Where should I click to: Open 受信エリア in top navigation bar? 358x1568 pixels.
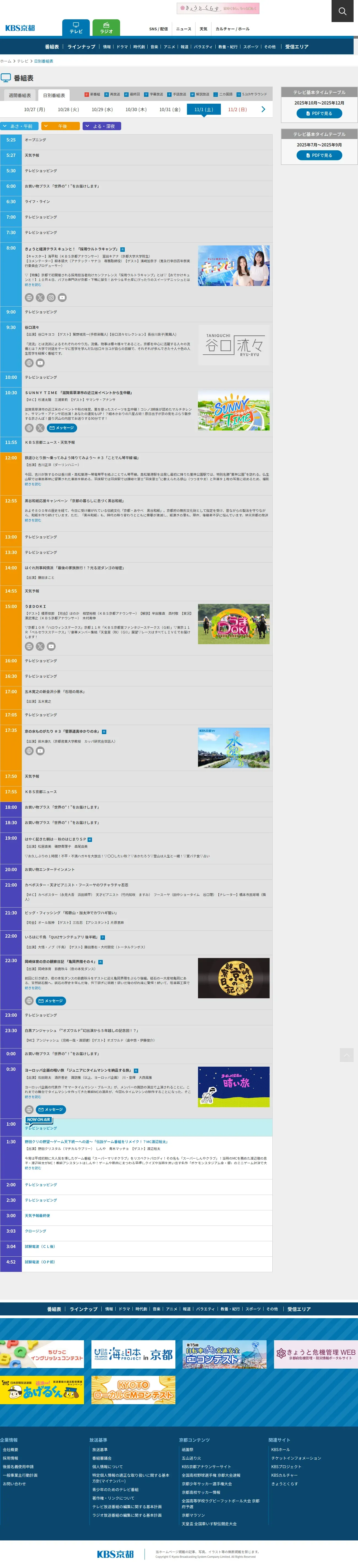(297, 47)
